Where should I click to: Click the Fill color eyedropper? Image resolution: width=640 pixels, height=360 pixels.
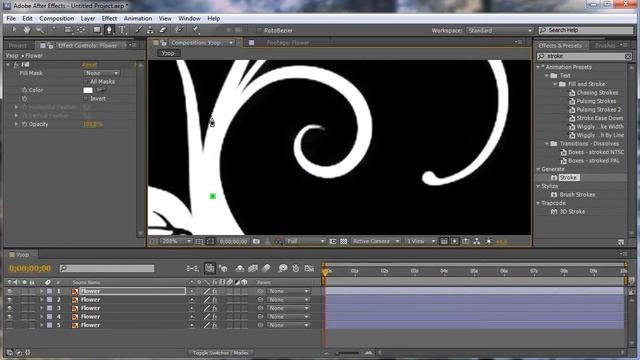[x=100, y=90]
